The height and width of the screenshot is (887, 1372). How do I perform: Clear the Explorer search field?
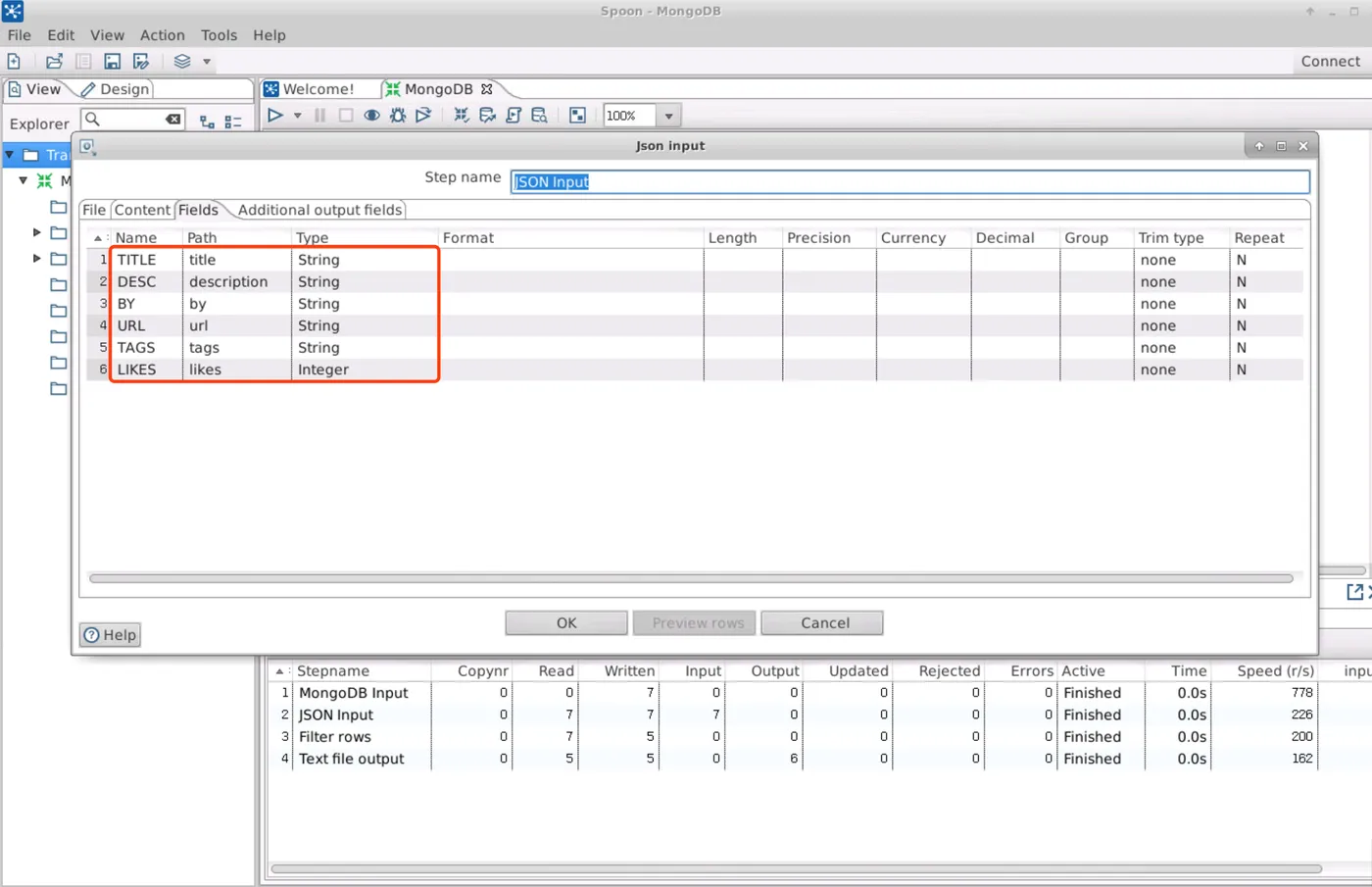pyautogui.click(x=172, y=120)
